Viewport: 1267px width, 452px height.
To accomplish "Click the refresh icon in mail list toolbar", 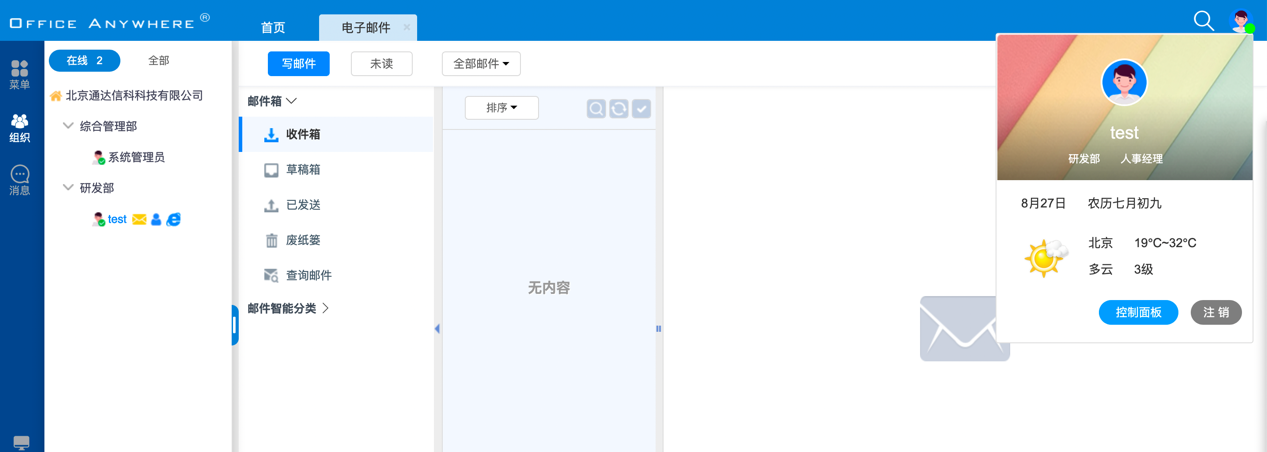I will click(619, 108).
